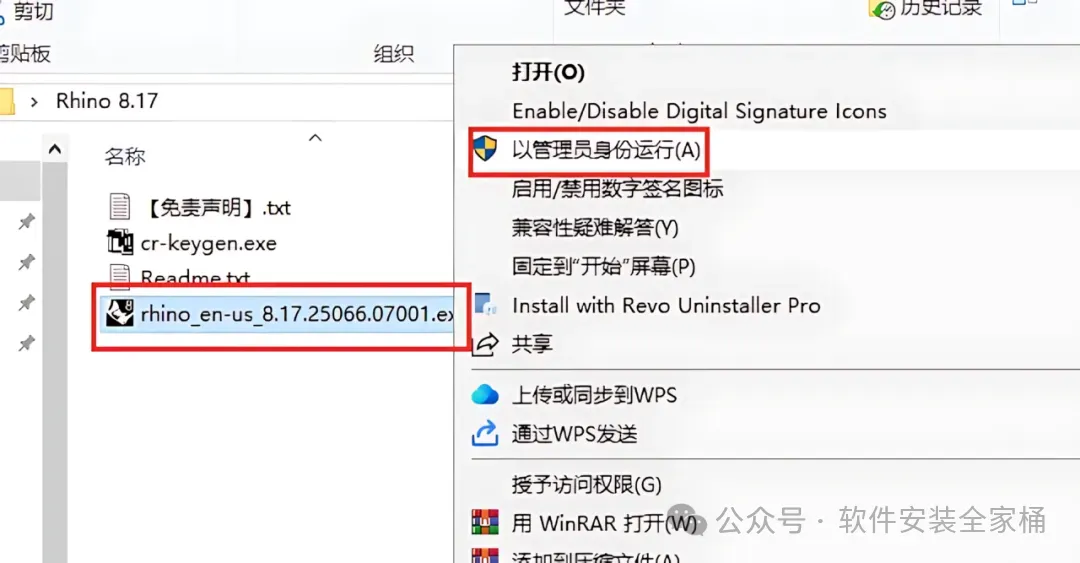
Task: Click the WinRAR books icon
Action: tap(485, 522)
